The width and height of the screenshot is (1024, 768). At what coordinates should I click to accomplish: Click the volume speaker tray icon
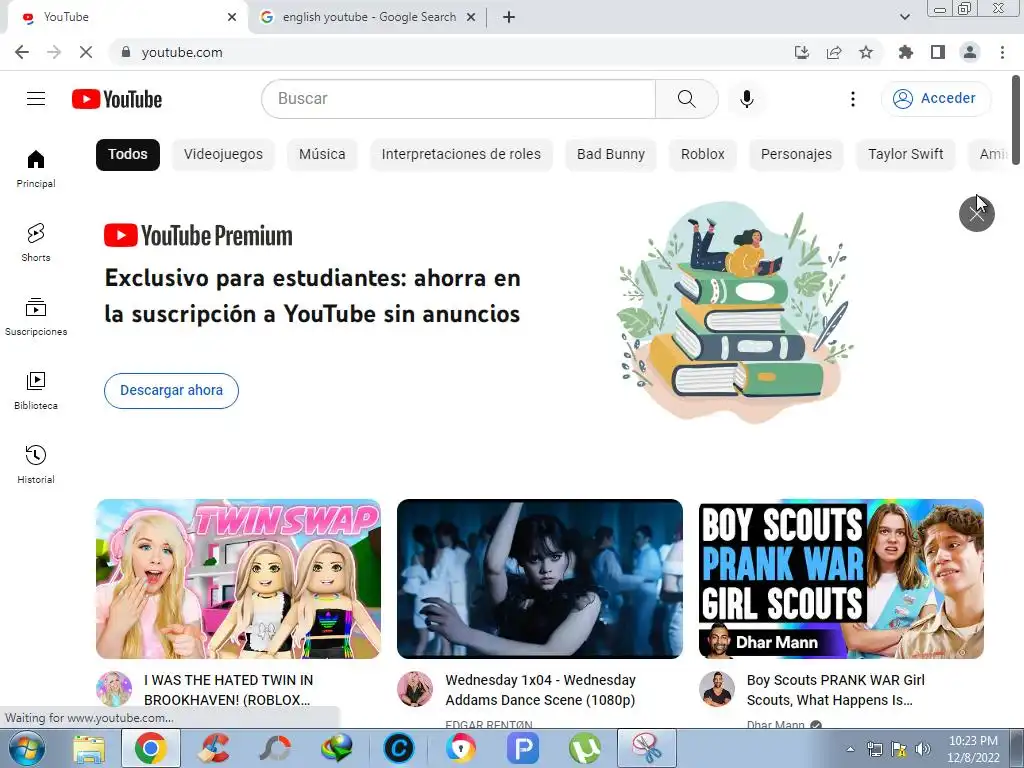tap(923, 749)
